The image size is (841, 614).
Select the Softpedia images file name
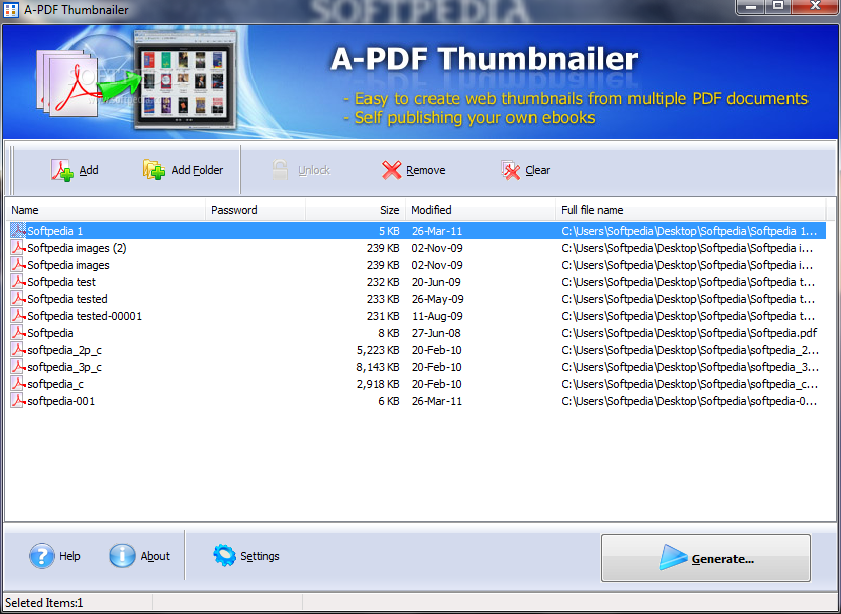68,265
